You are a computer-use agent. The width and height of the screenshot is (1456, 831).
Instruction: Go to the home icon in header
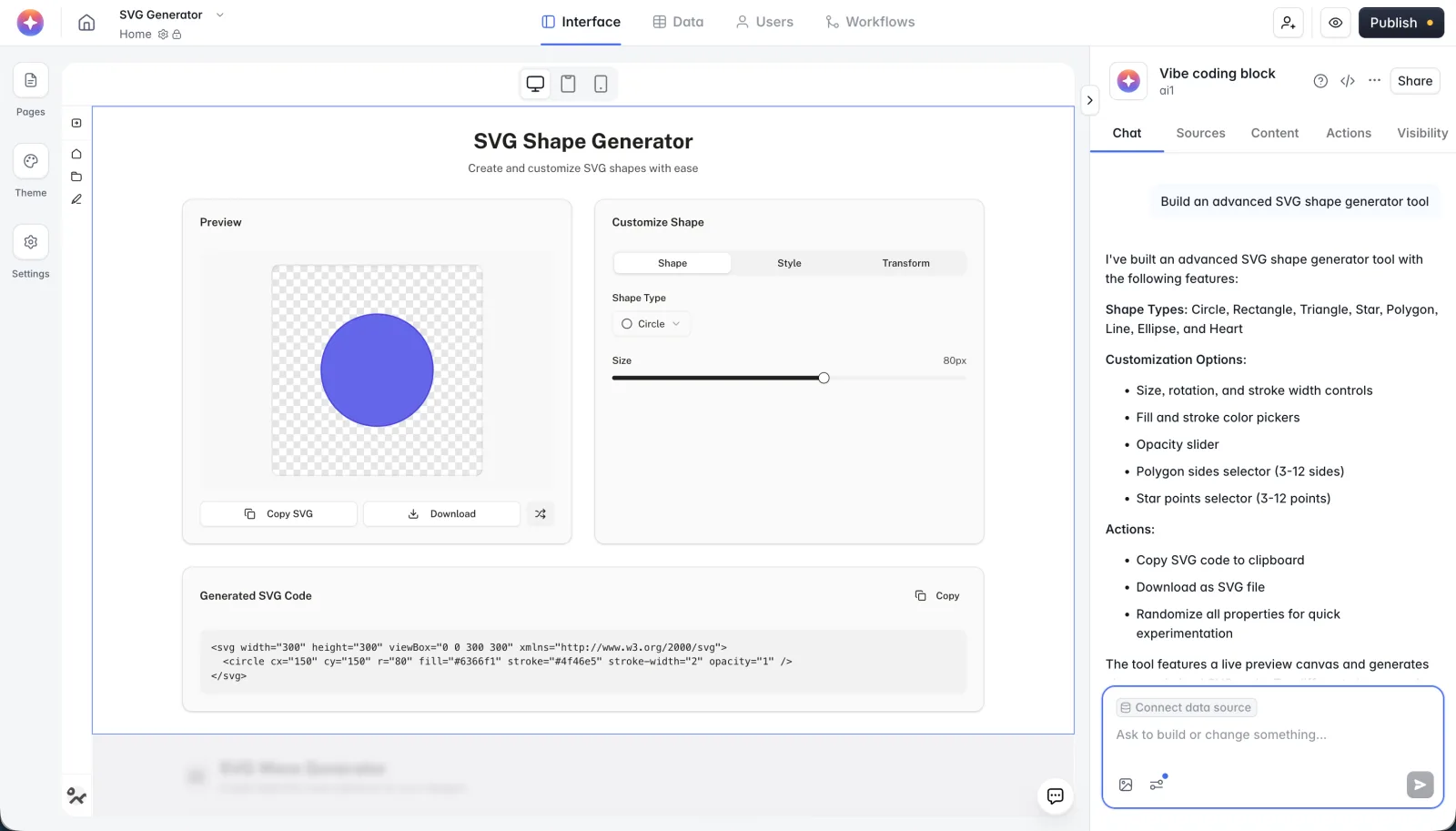[x=86, y=23]
